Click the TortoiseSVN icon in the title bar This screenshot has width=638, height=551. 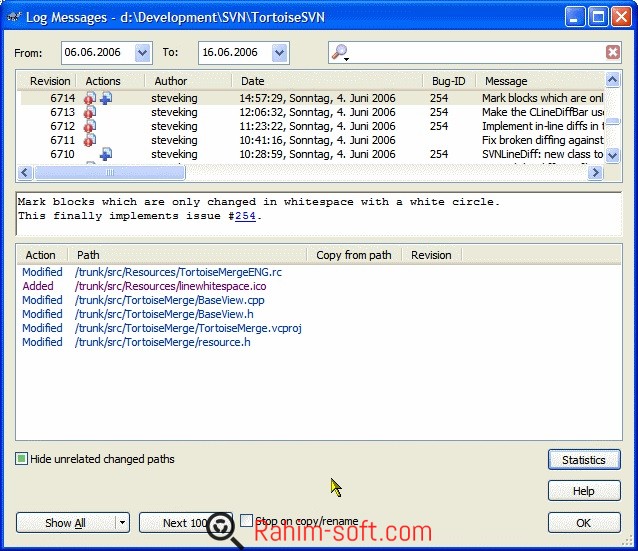15,17
